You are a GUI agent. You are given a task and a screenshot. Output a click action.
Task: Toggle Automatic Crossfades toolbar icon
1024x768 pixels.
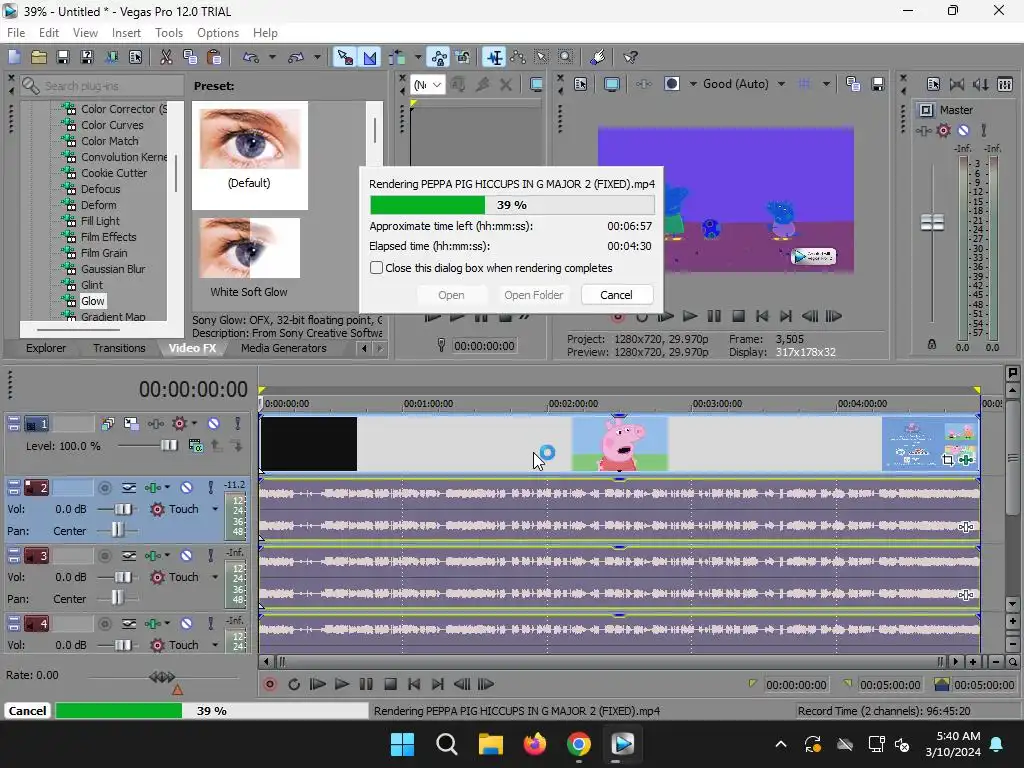pos(370,57)
